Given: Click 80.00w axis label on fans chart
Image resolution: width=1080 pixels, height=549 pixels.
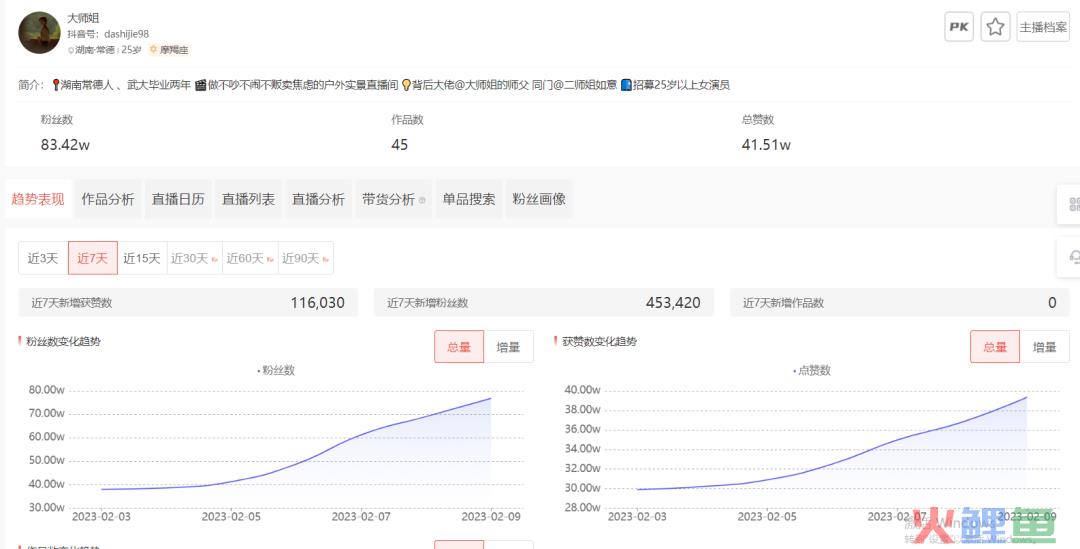Looking at the screenshot, I should [47, 389].
